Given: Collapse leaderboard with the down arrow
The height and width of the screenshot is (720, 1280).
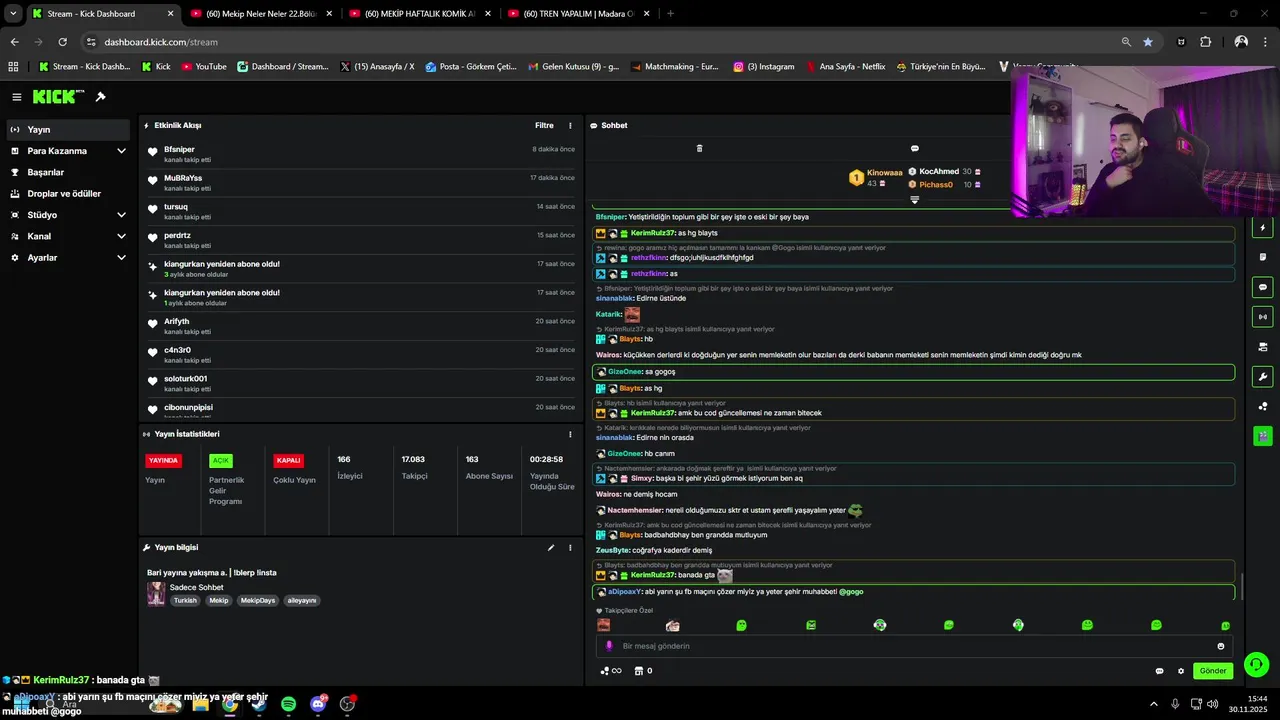Looking at the screenshot, I should (914, 200).
